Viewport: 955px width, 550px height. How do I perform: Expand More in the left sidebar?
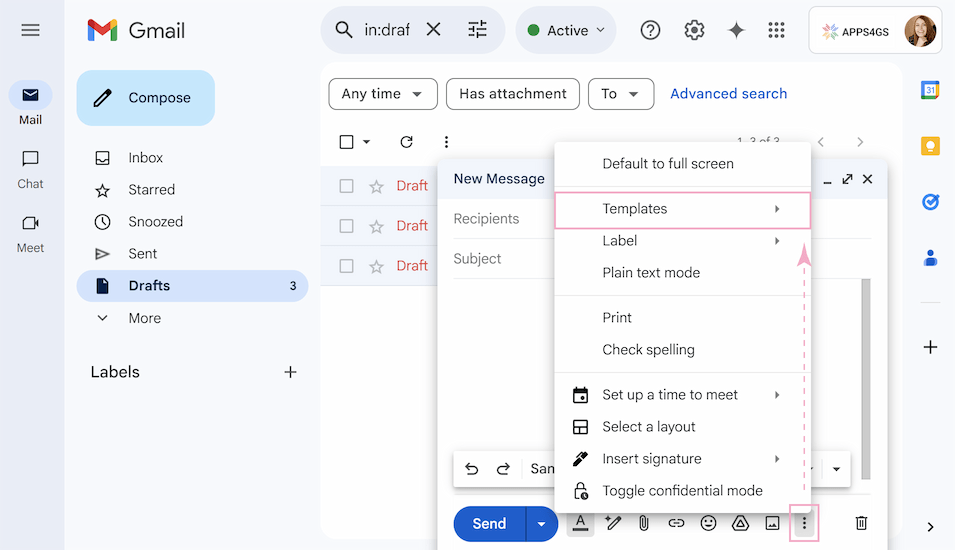point(144,318)
